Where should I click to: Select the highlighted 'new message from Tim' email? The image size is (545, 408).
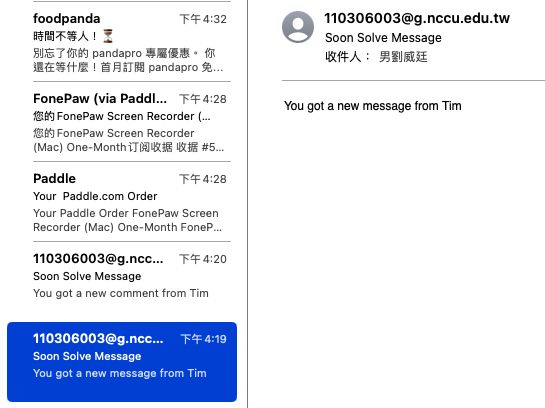122,362
